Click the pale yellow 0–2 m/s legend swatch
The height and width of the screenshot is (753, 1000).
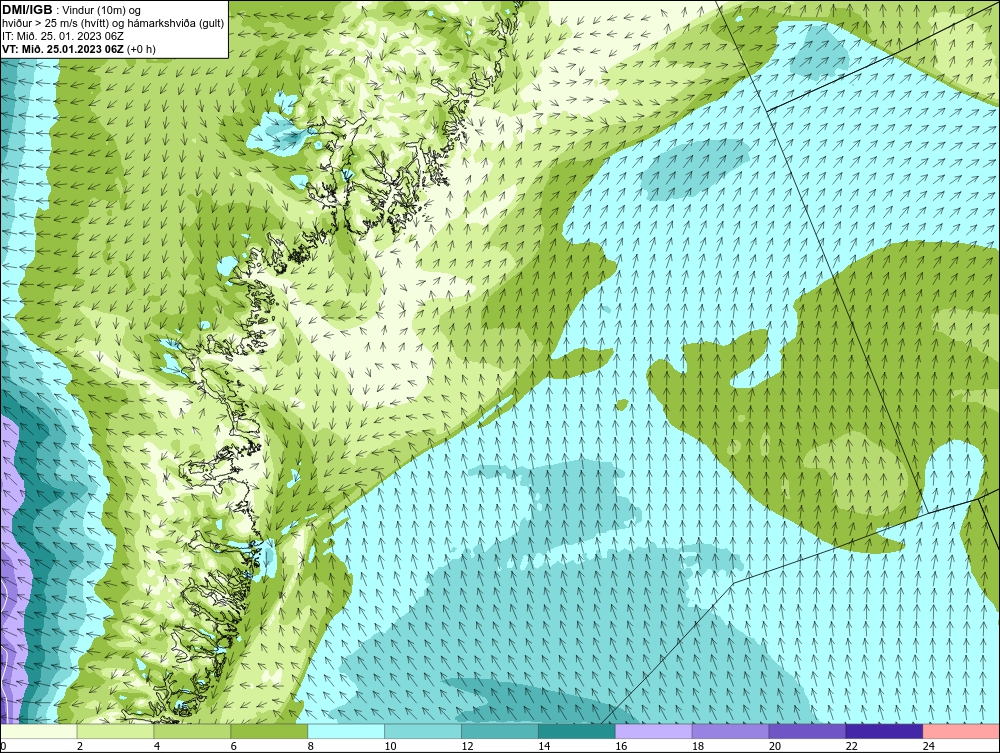coord(39,731)
